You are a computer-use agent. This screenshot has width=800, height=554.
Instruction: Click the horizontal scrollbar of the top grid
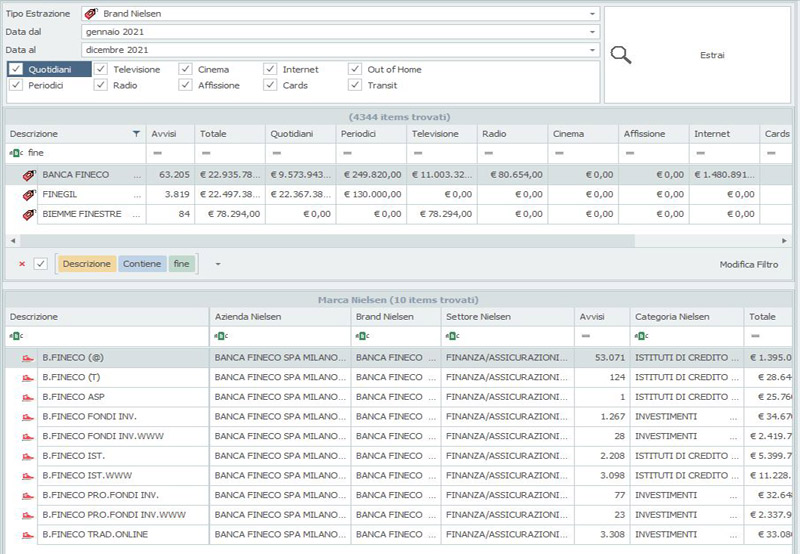click(x=320, y=241)
